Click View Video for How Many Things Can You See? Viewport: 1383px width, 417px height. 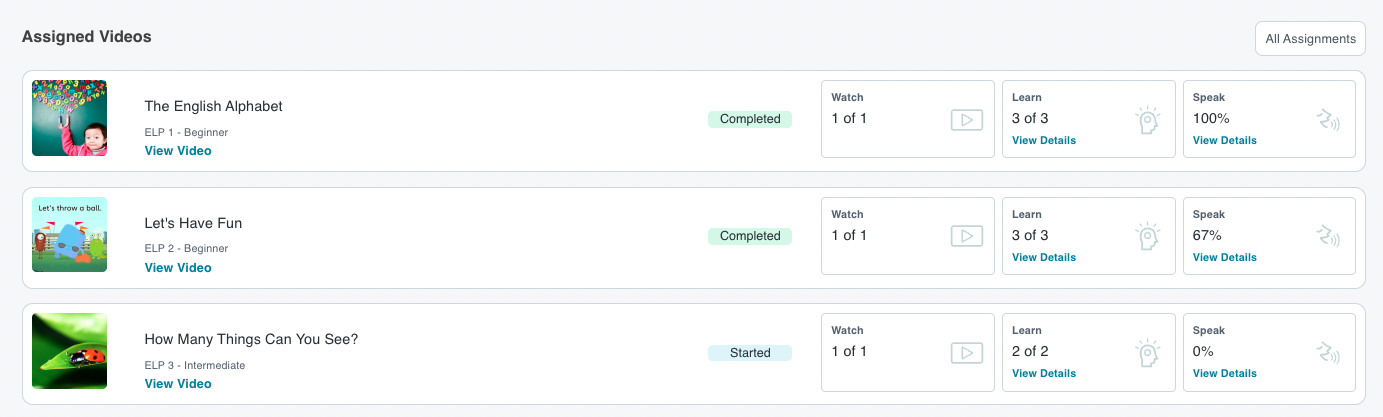(178, 384)
